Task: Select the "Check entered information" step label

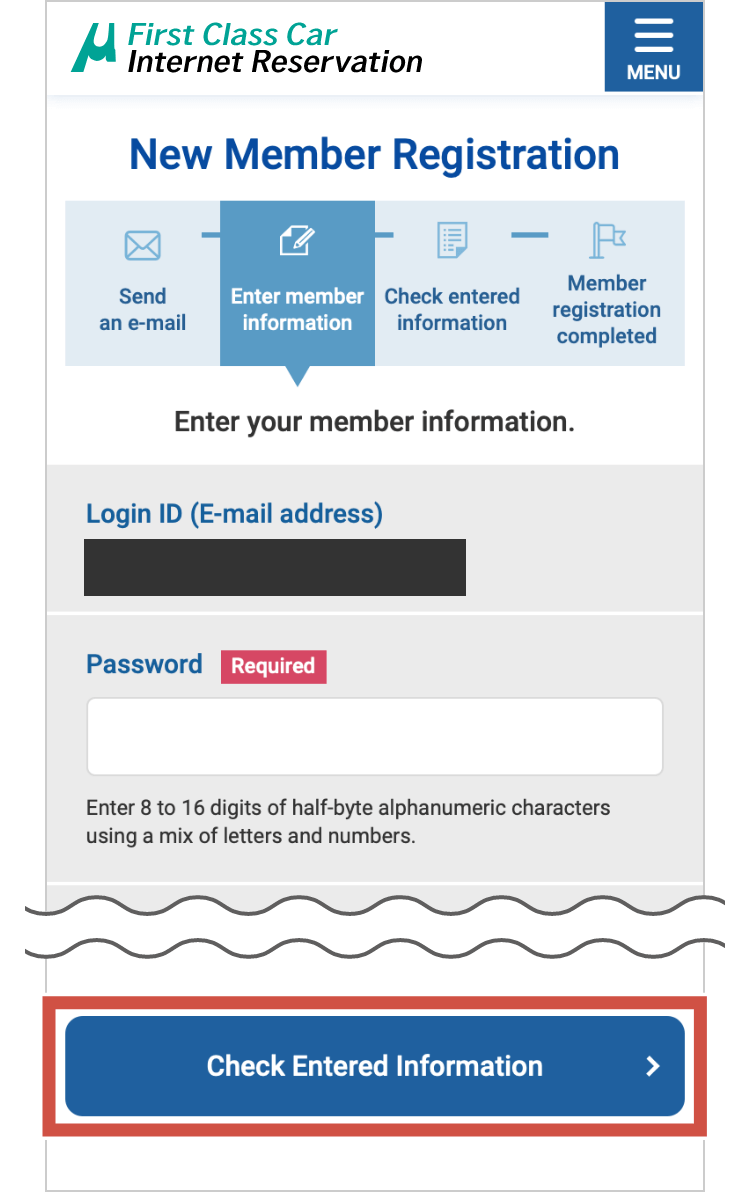Action: click(x=452, y=309)
